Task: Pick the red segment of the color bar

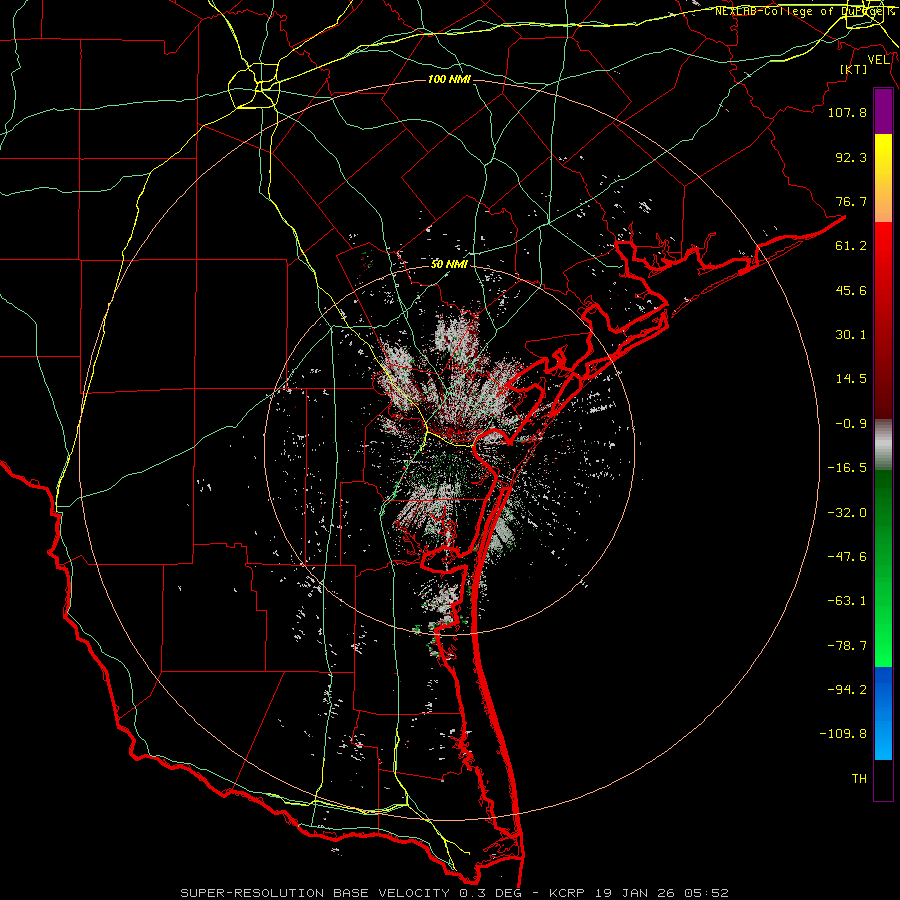Action: [x=883, y=320]
